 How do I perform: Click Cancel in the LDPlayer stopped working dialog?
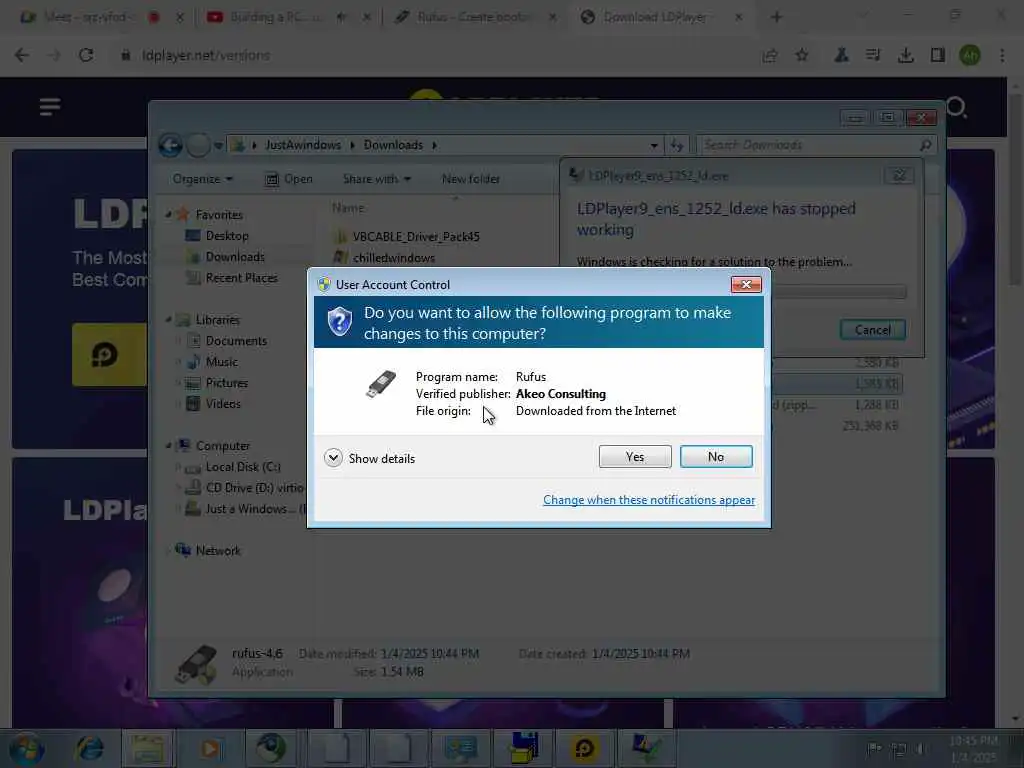[x=872, y=330]
